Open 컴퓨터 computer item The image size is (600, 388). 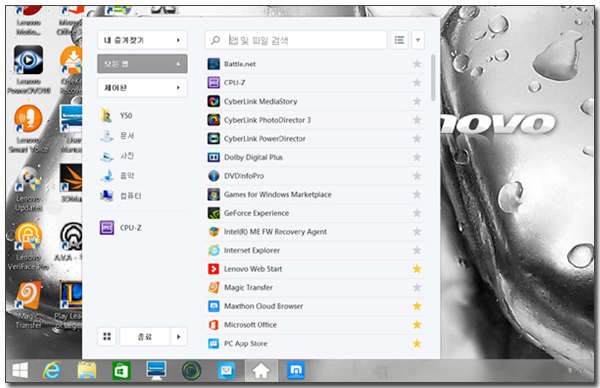(121, 196)
